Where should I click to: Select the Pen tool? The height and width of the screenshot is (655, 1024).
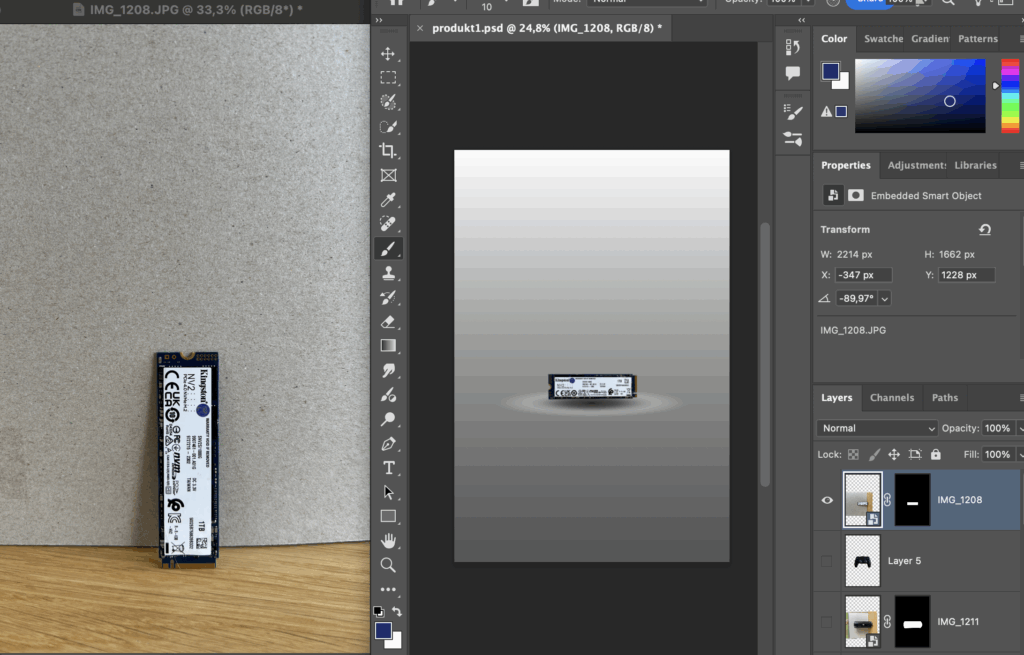click(388, 444)
